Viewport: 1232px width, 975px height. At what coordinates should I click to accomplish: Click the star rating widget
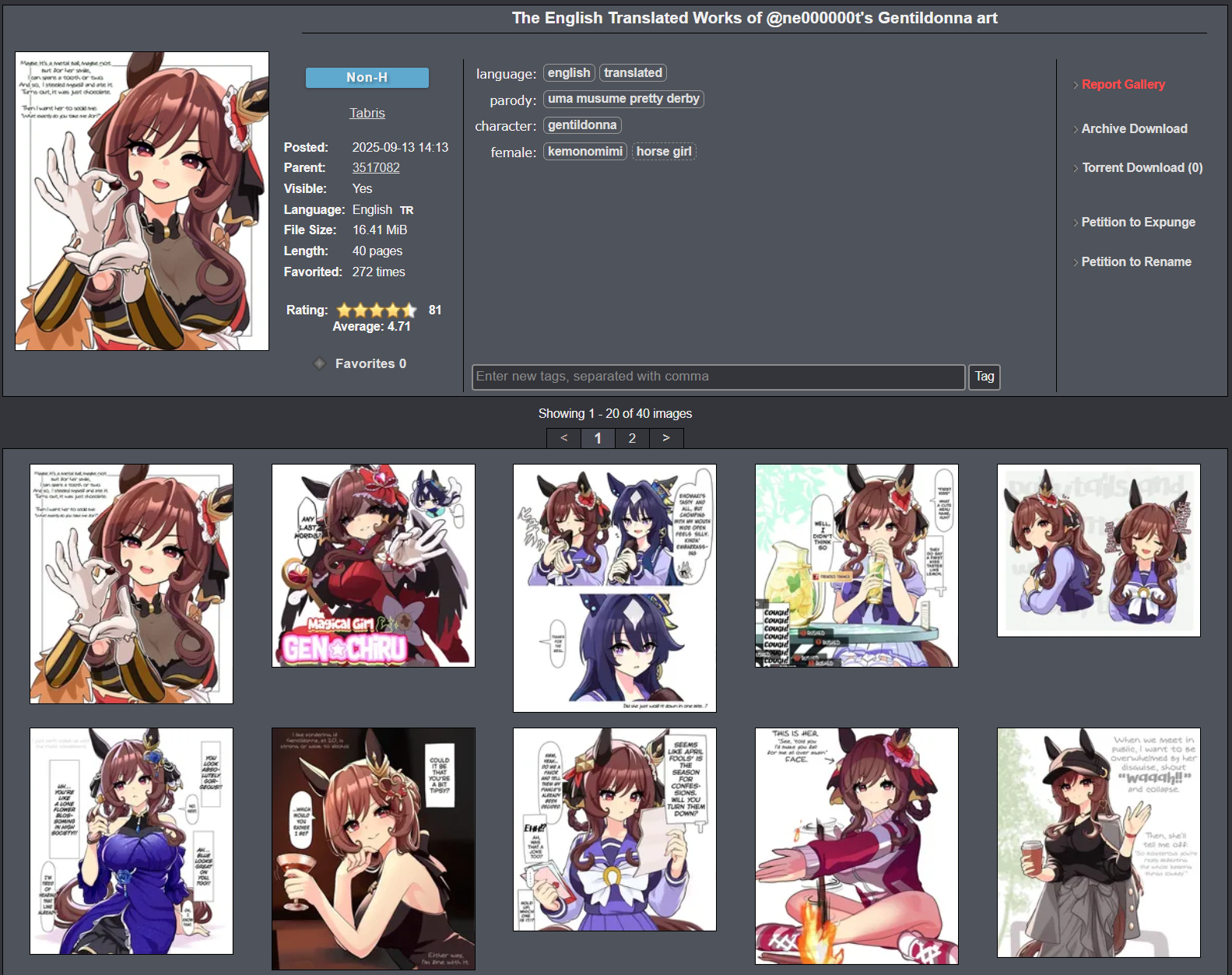click(x=377, y=310)
